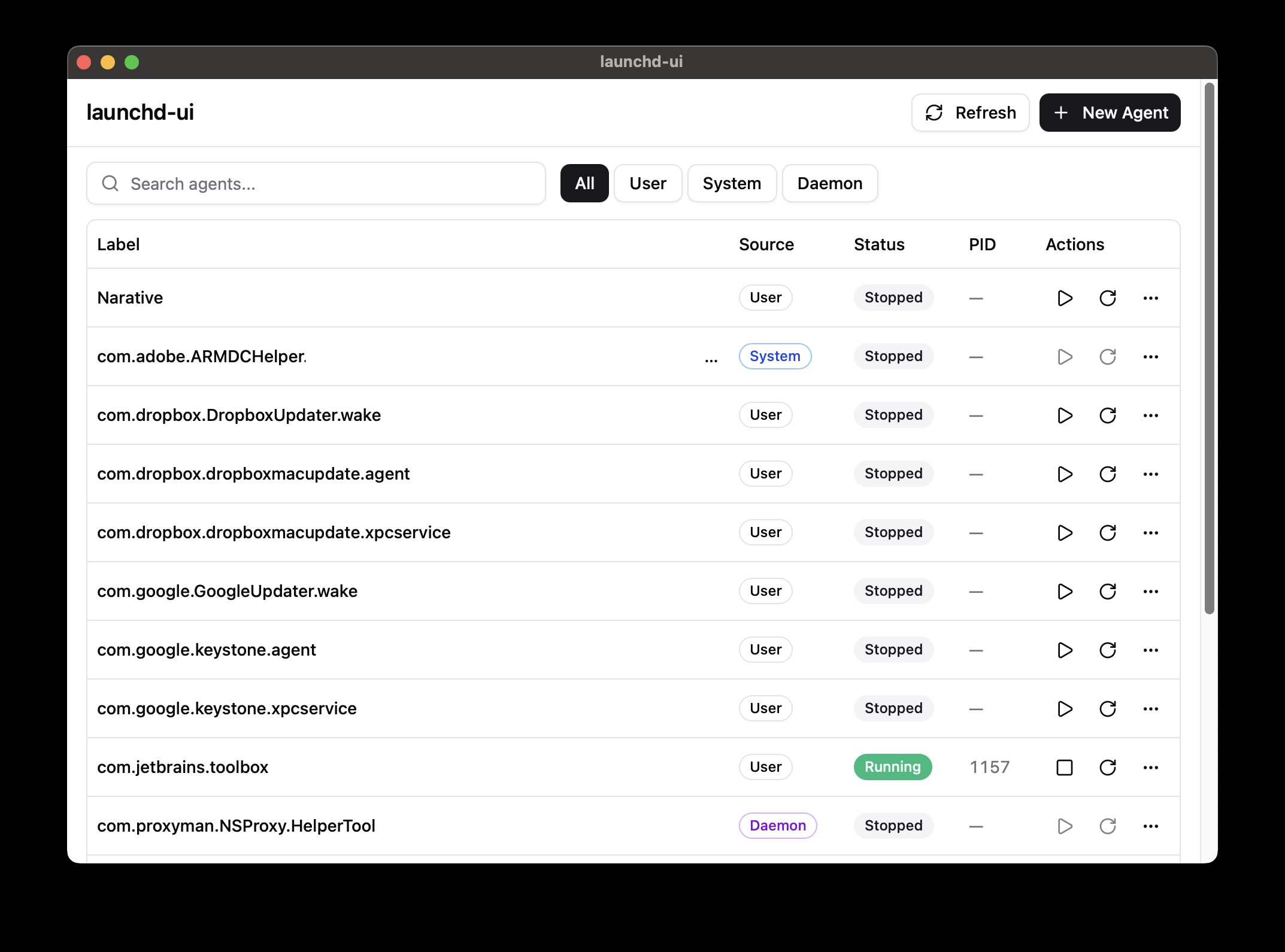Open more options for com.proxyman.NSProxy.HelperTool
1285x952 pixels.
pos(1150,826)
